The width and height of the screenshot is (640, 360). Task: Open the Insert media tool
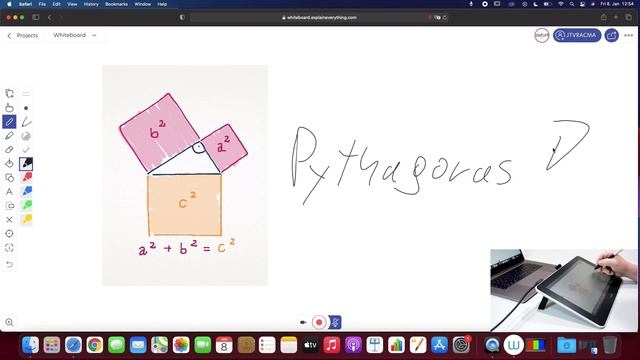point(9,206)
